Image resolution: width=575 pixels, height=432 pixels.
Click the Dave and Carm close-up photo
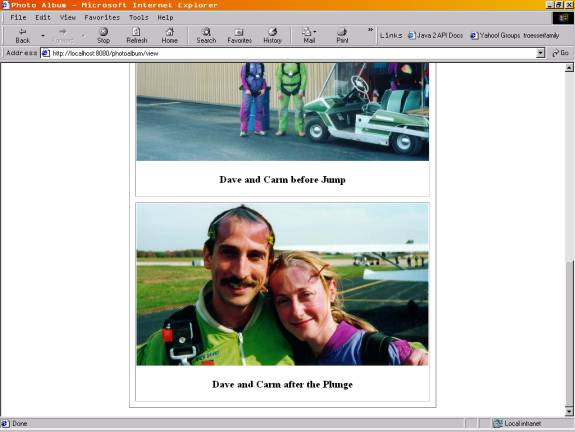click(x=282, y=285)
